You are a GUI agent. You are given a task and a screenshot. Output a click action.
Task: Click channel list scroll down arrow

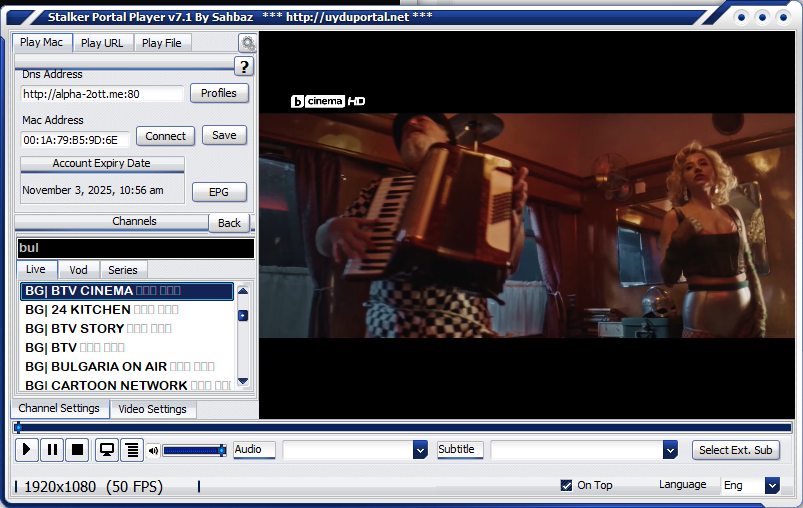243,381
